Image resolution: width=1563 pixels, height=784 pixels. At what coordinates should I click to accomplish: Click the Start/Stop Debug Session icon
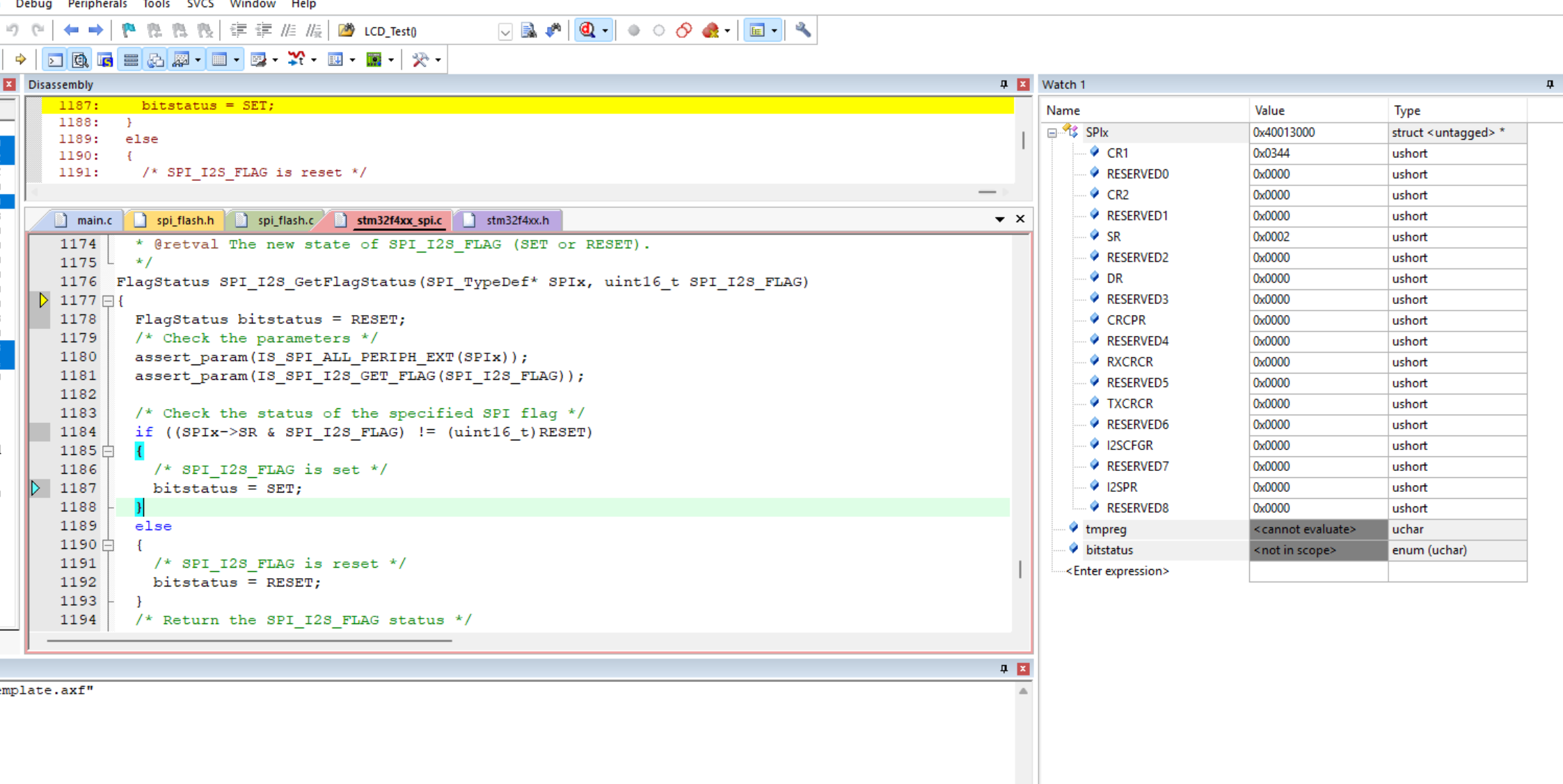[x=588, y=31]
